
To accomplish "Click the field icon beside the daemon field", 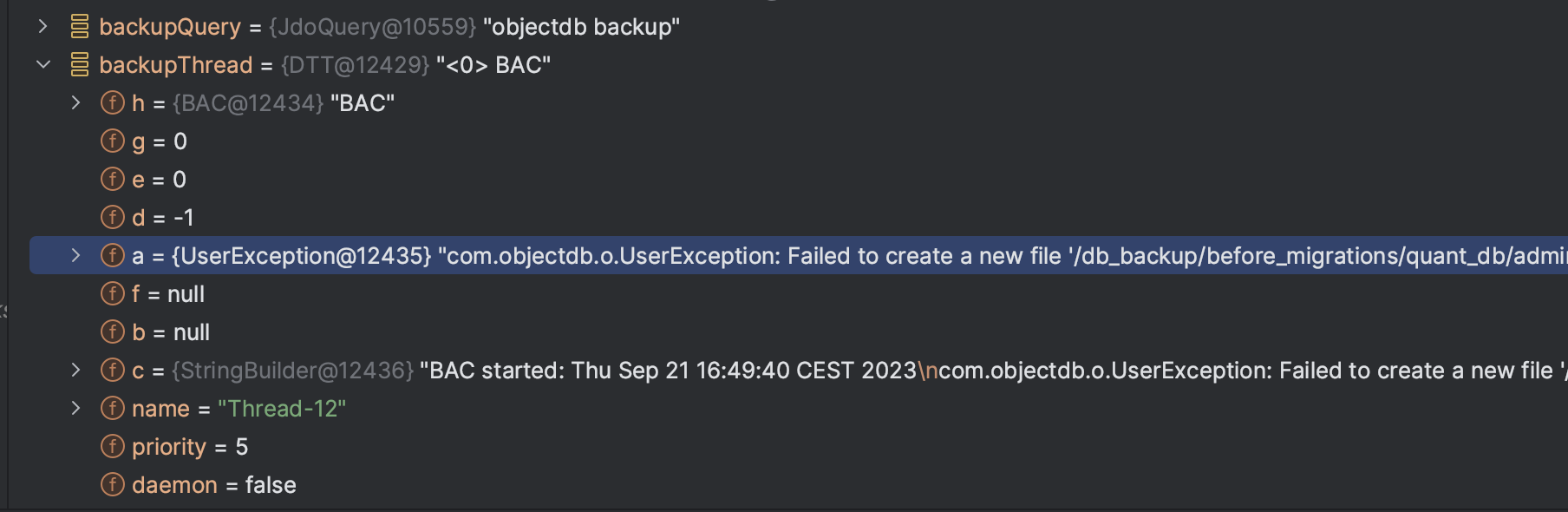I will 113,485.
